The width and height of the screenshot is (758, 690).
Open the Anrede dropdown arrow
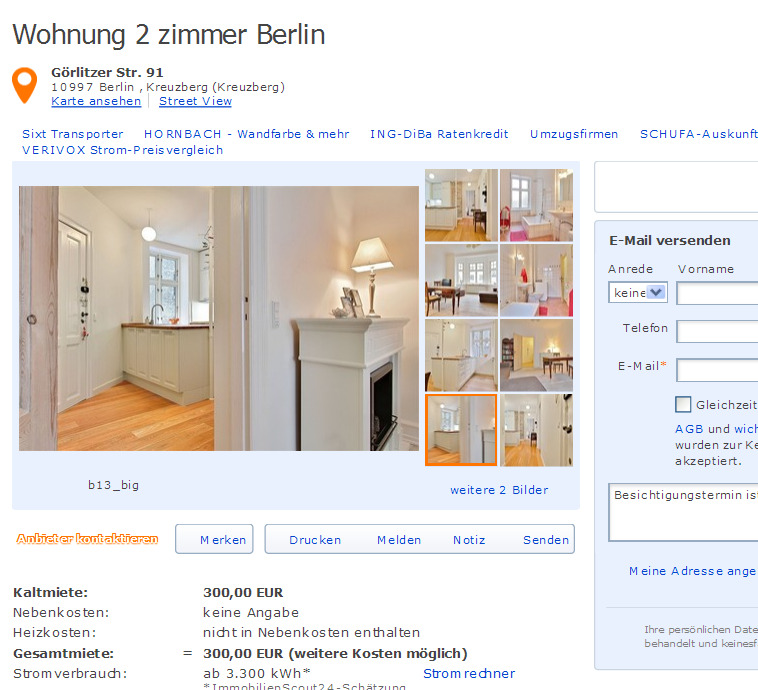pyautogui.click(x=656, y=293)
